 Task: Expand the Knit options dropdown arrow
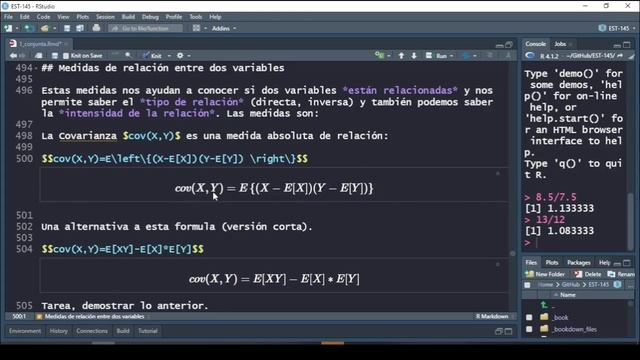tap(169, 56)
